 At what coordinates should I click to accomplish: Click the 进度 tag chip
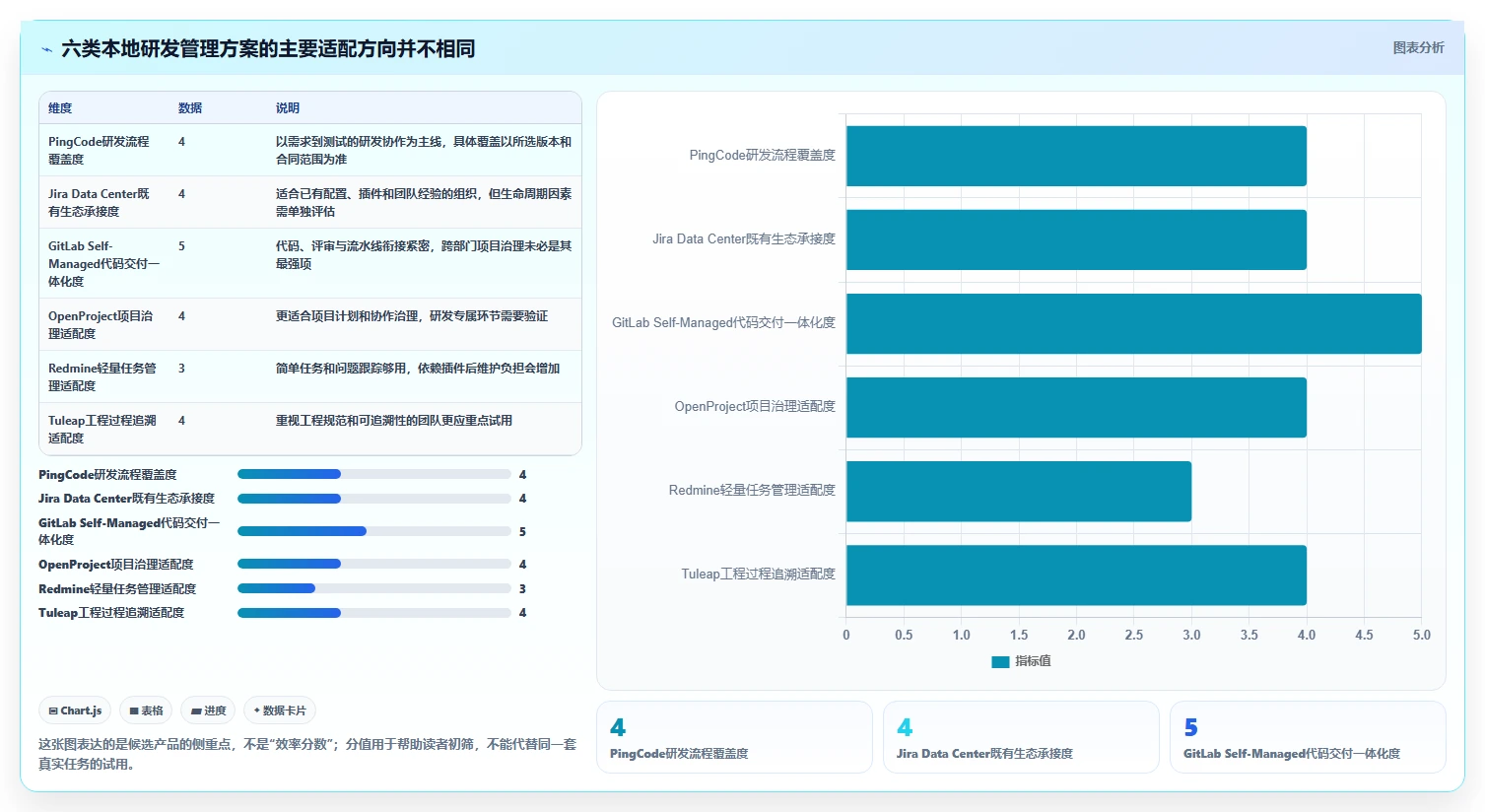tap(208, 710)
